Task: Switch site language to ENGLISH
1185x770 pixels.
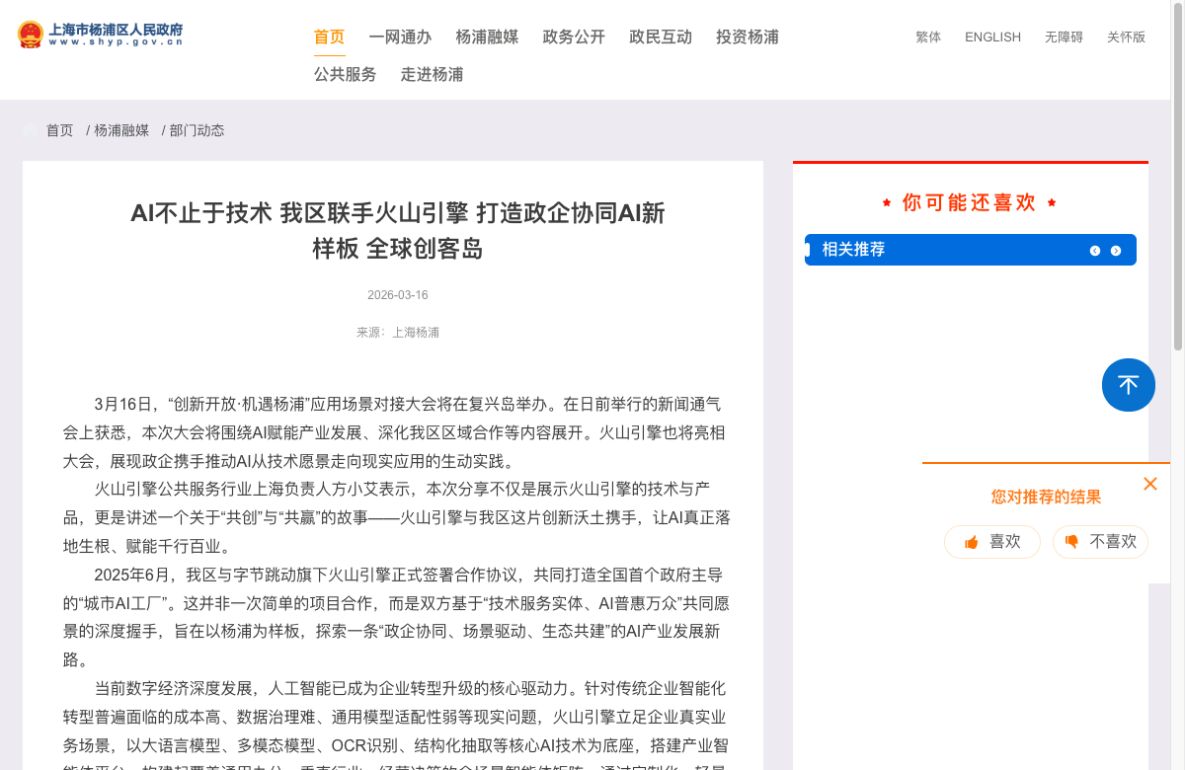Action: click(x=992, y=37)
